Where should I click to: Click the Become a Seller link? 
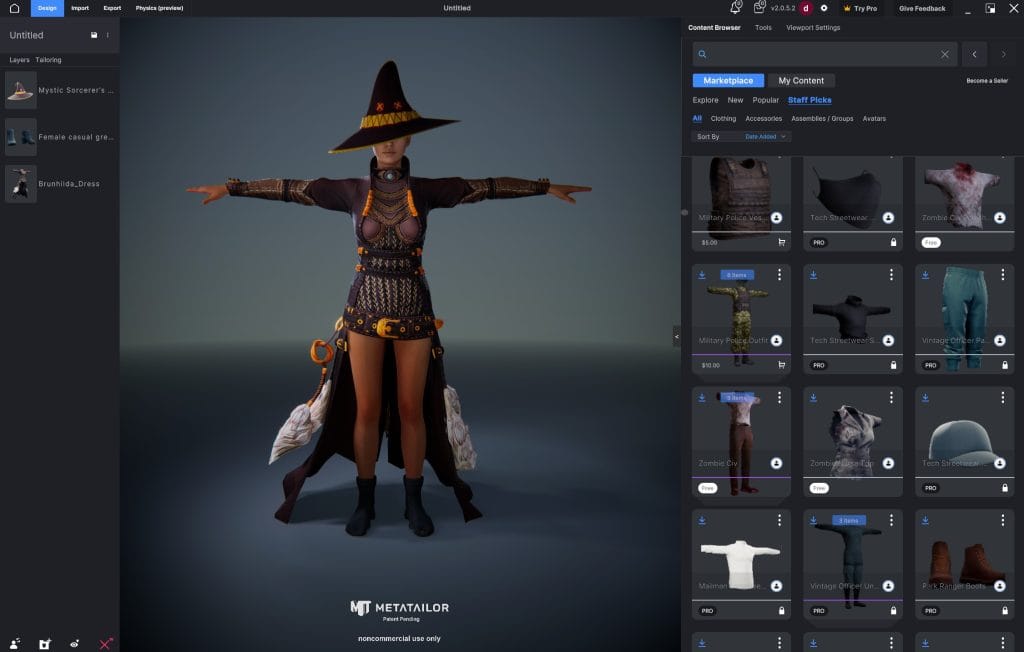[986, 80]
